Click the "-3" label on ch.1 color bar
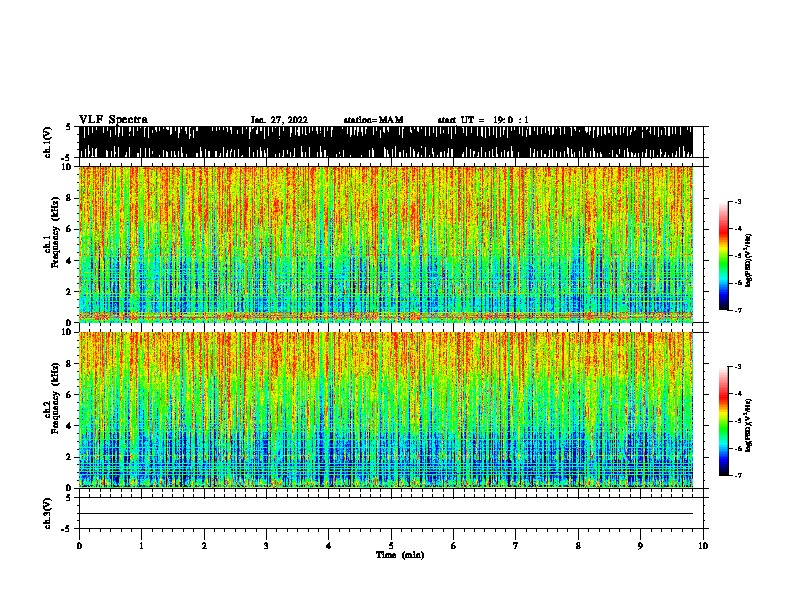Screen dimensions: 792x612 (738, 201)
